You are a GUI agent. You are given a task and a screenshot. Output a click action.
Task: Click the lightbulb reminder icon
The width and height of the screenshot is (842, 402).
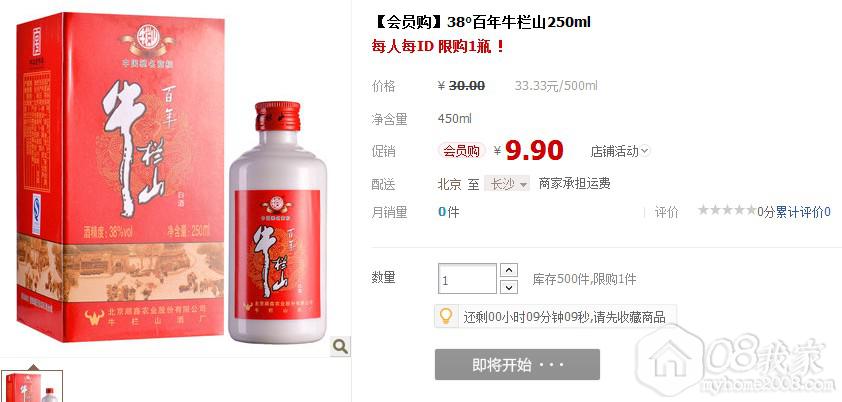coord(446,316)
